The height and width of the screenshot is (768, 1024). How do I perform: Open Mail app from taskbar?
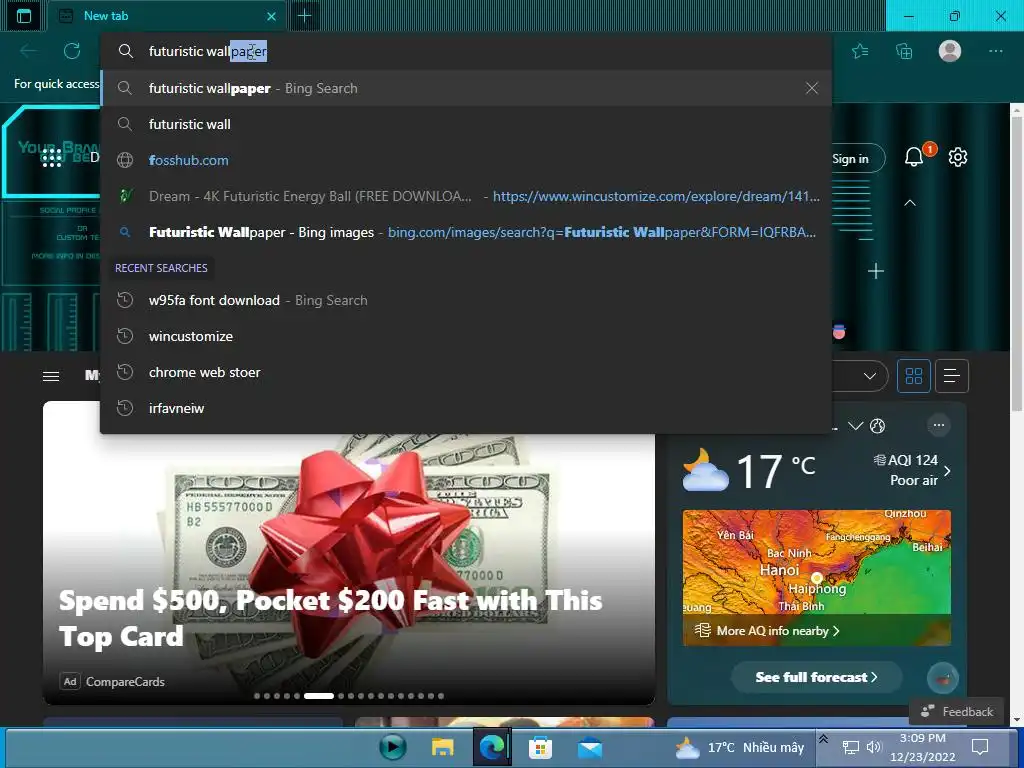[590, 747]
